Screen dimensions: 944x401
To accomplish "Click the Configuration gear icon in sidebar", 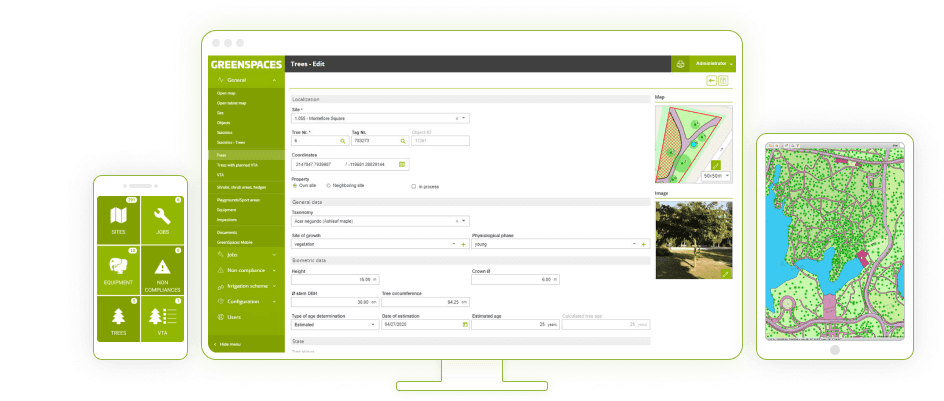I will (220, 302).
